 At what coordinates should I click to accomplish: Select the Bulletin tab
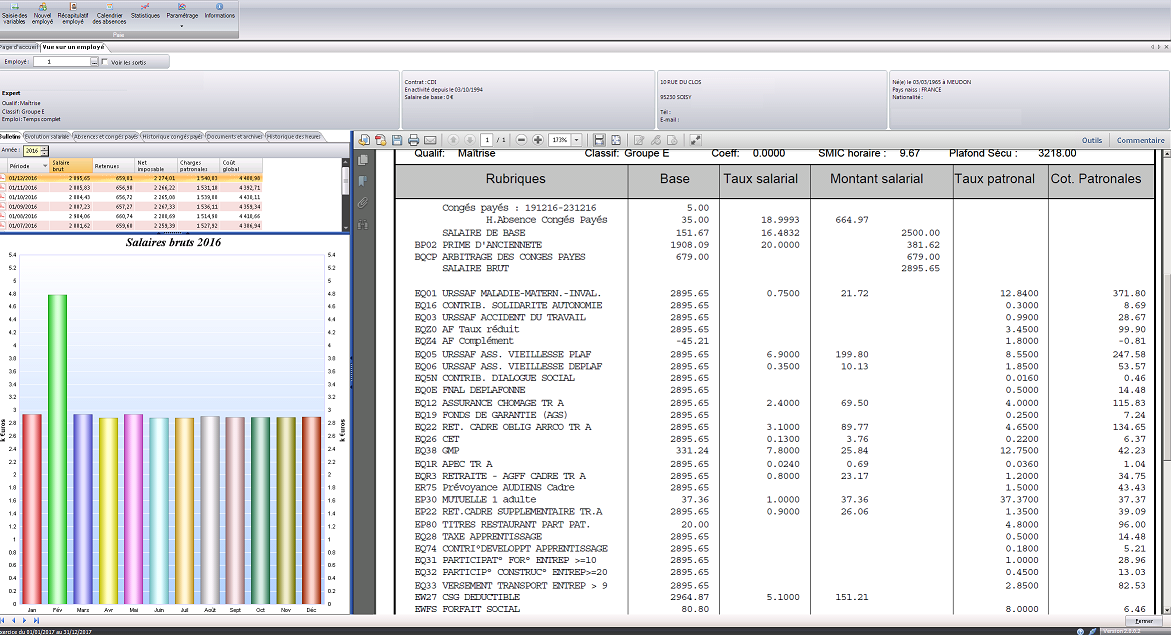pyautogui.click(x=10, y=137)
